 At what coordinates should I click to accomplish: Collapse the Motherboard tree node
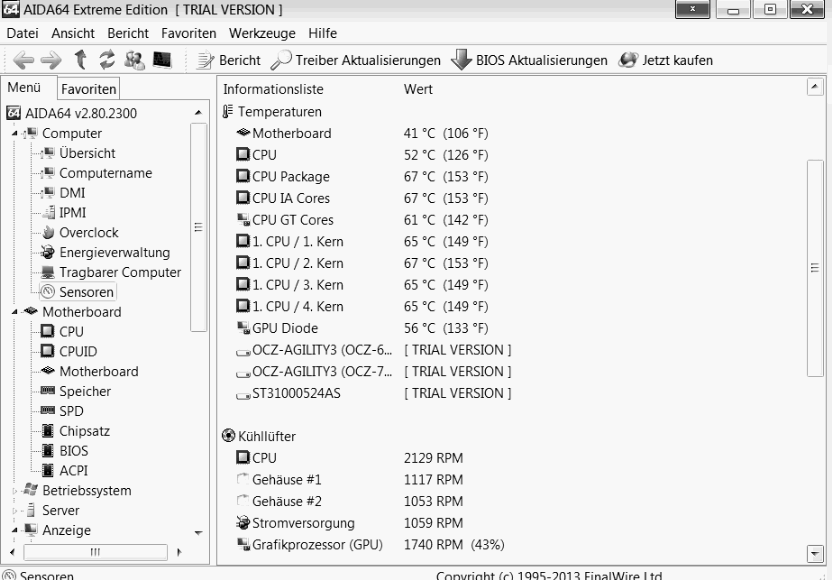[14, 312]
